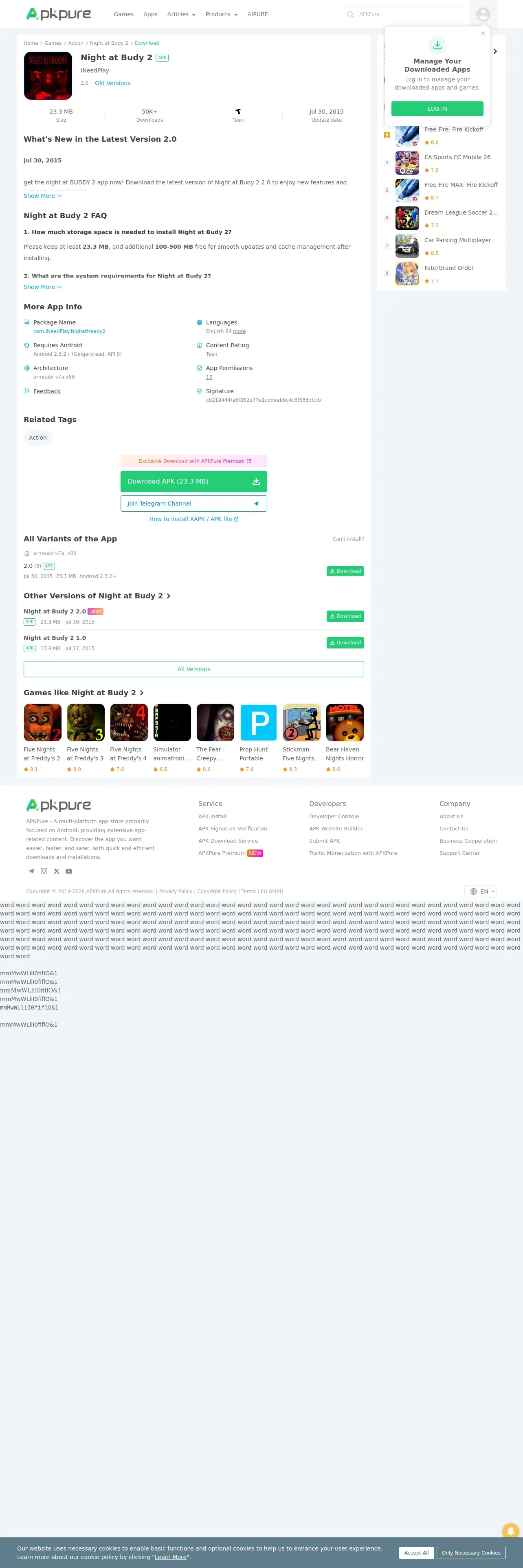Click the green LOG IN button
523x1568 pixels.
(x=437, y=108)
